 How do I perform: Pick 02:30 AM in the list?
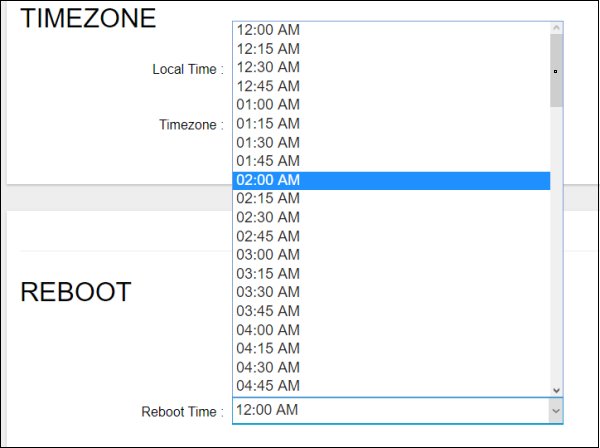tap(391, 217)
